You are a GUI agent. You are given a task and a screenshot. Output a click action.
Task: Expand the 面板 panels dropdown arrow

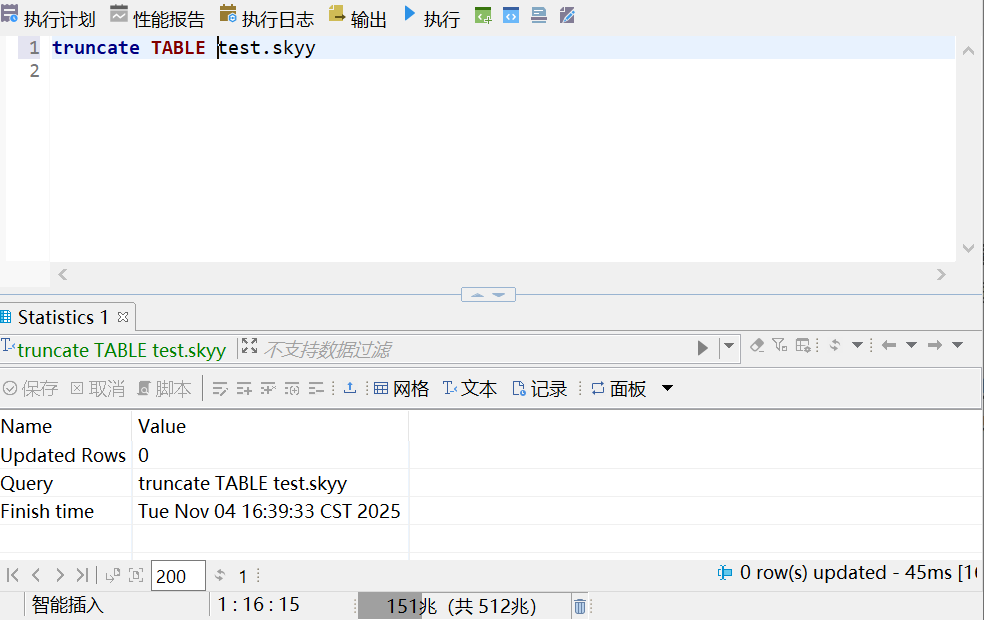(x=668, y=389)
